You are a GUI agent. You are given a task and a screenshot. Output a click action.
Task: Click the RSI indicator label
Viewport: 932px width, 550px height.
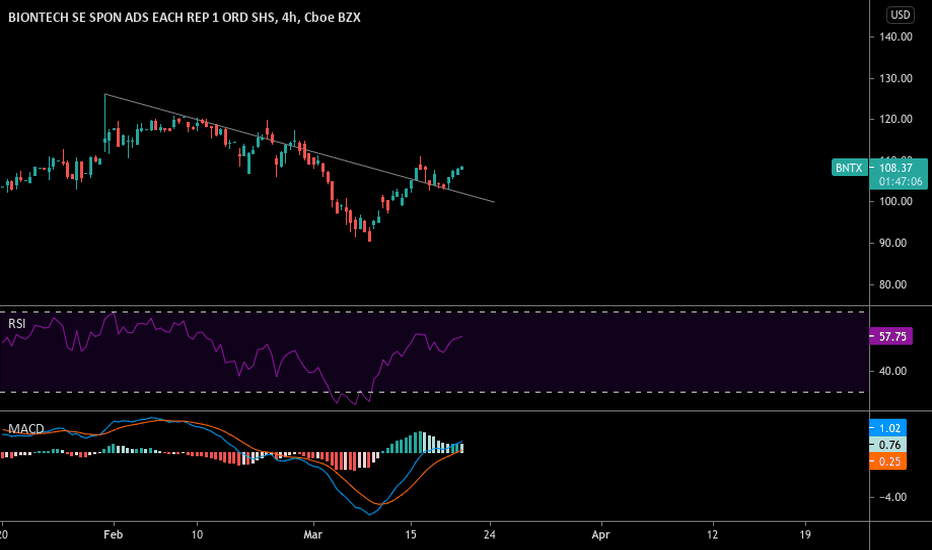pos(17,323)
